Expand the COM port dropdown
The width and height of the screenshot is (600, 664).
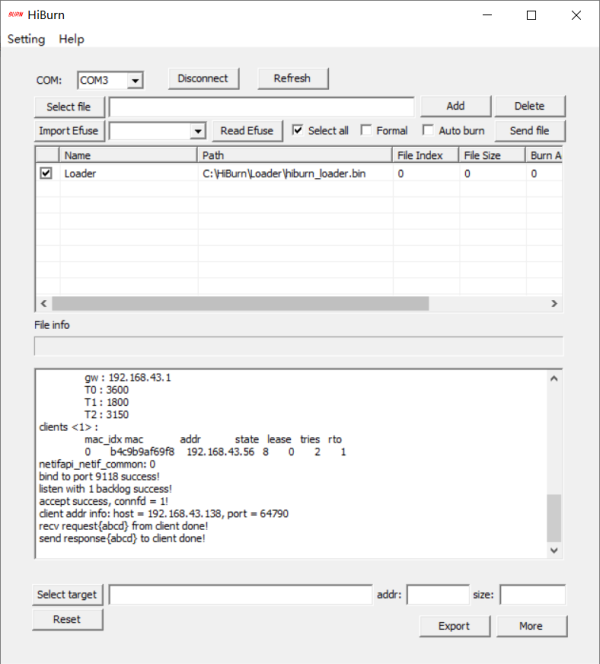click(x=135, y=80)
